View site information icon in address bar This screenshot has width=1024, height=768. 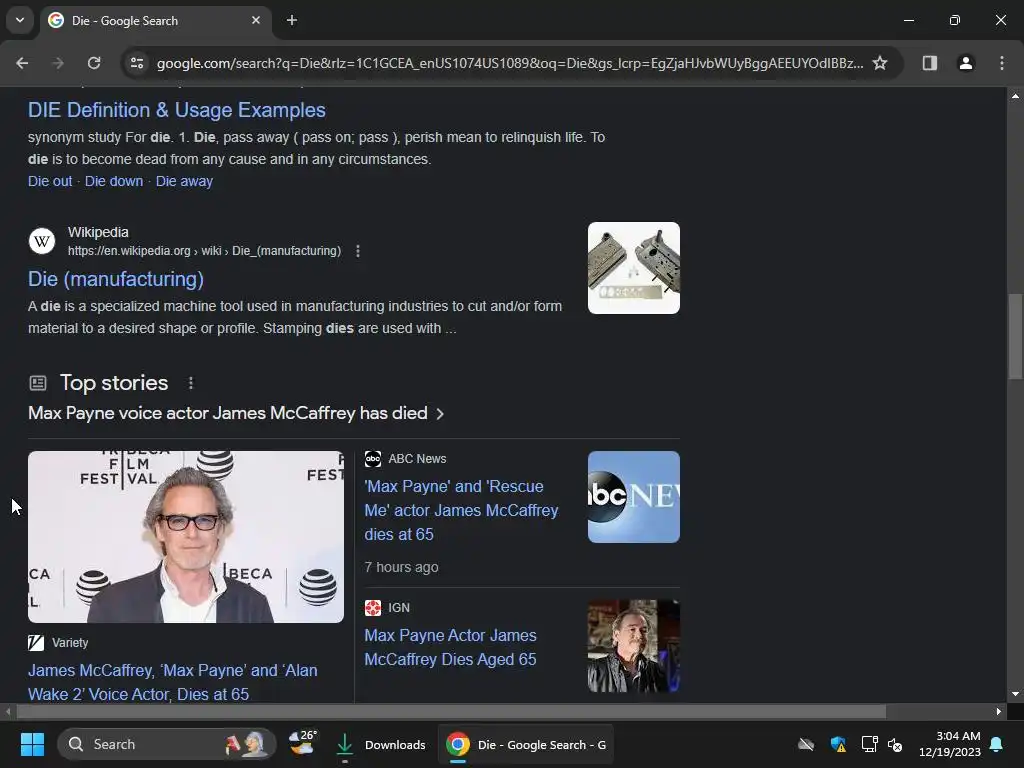pyautogui.click(x=137, y=63)
